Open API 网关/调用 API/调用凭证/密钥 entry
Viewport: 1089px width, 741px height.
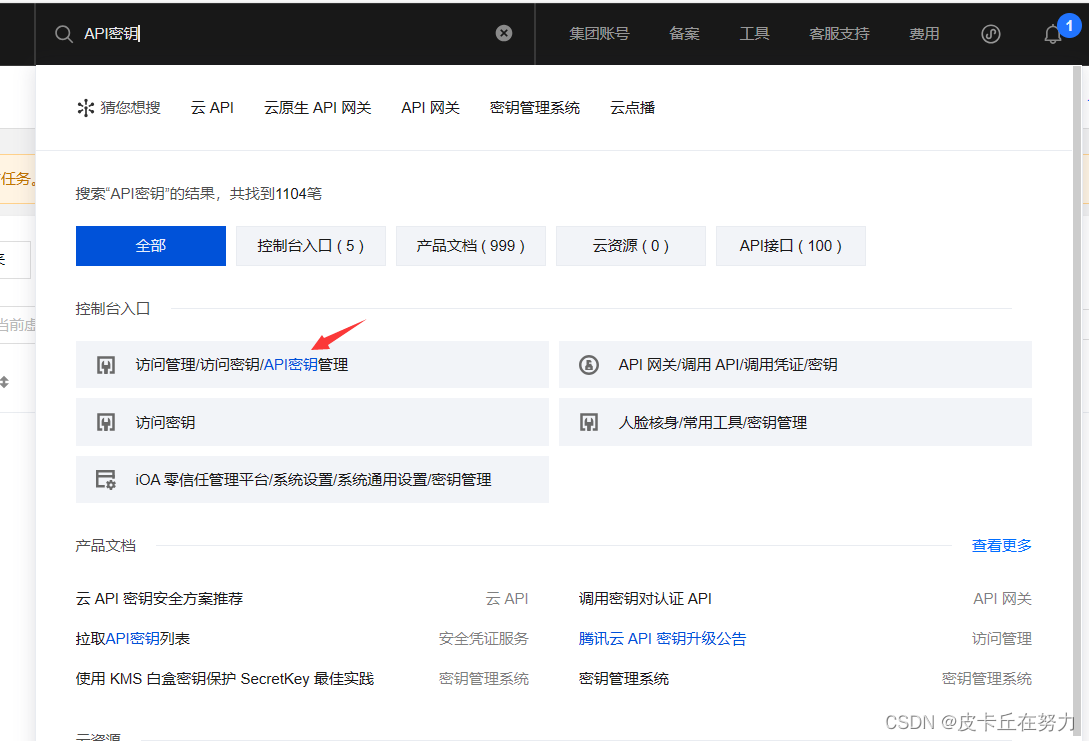coord(795,365)
